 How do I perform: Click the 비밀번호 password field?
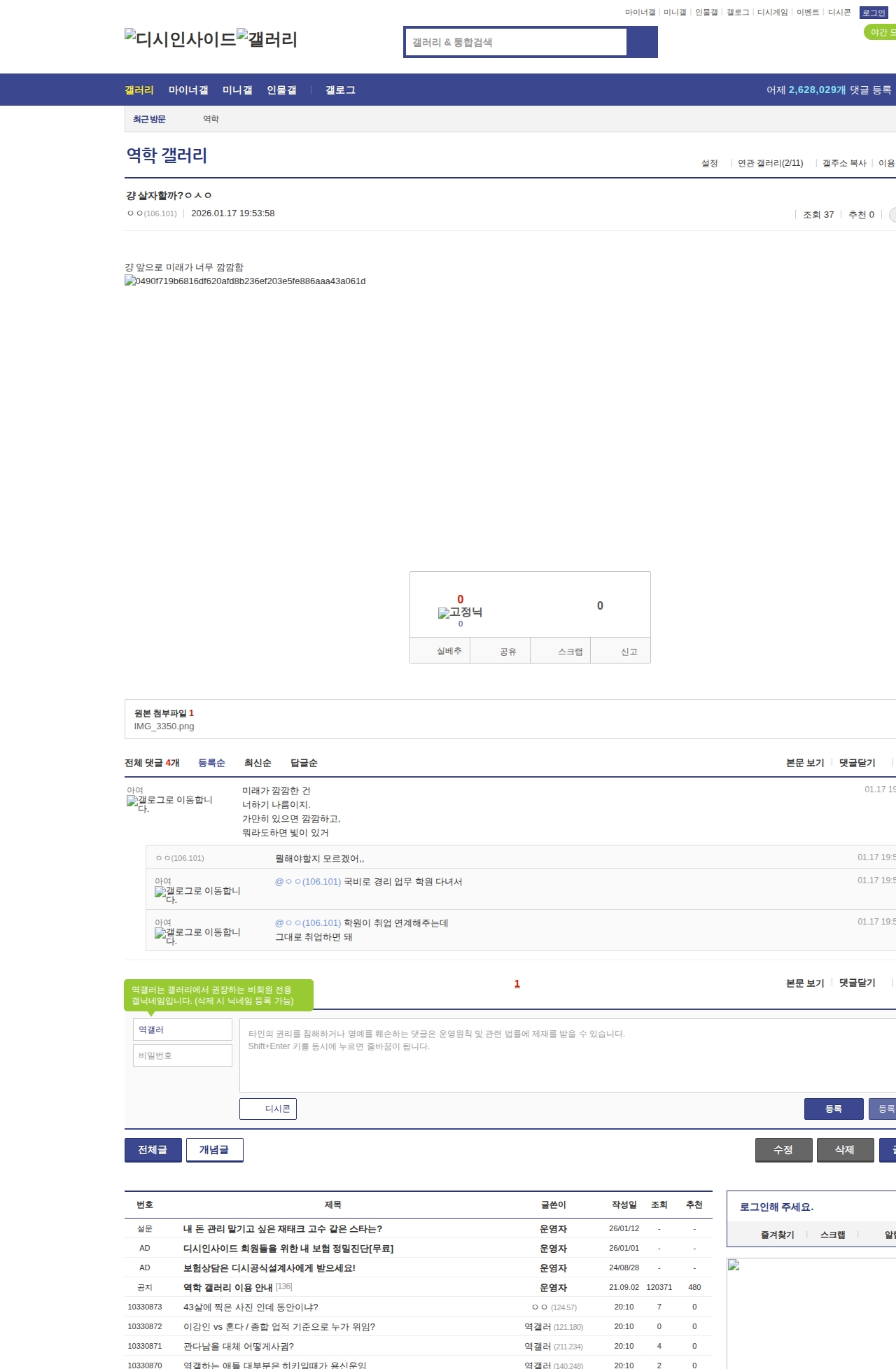[x=182, y=1055]
